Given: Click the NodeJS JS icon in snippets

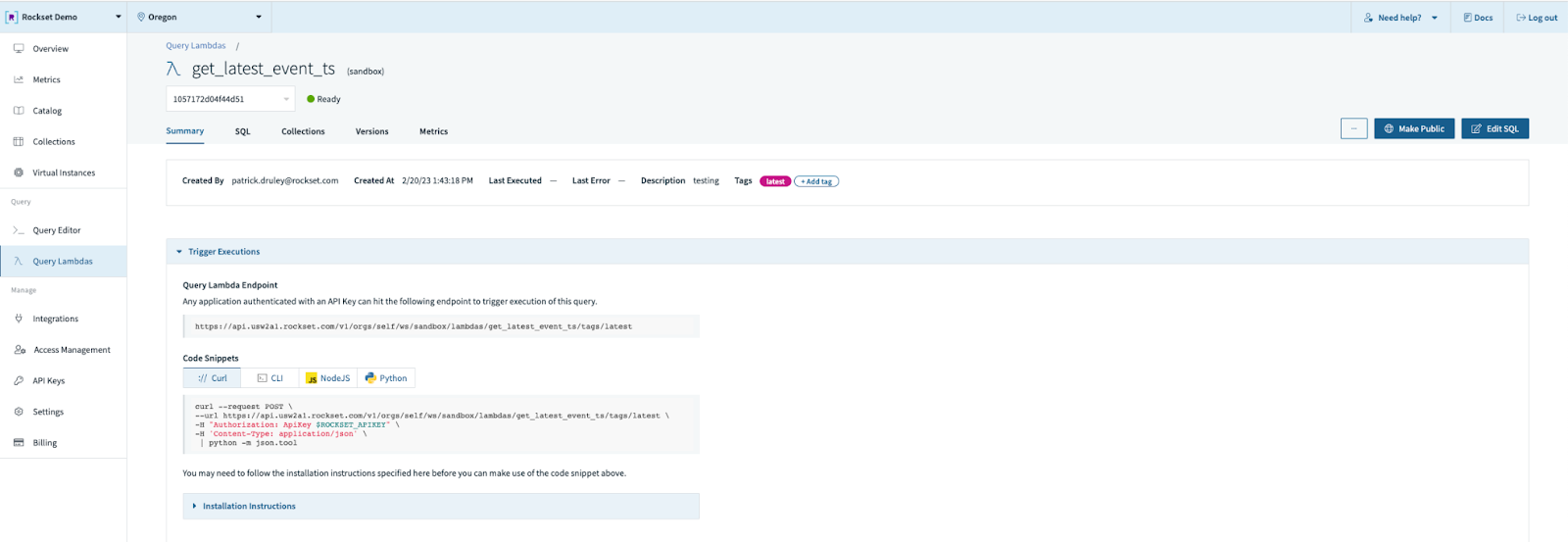Looking at the screenshot, I should [x=312, y=378].
